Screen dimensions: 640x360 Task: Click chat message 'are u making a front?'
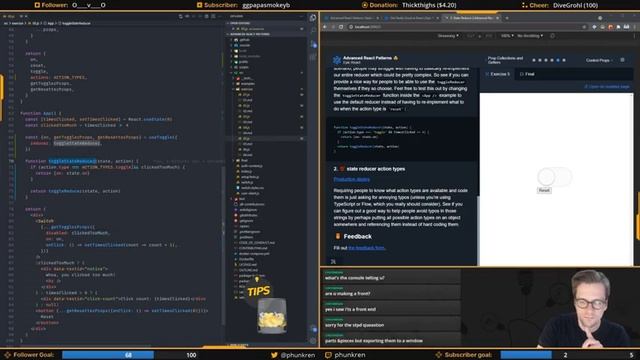coord(347,293)
